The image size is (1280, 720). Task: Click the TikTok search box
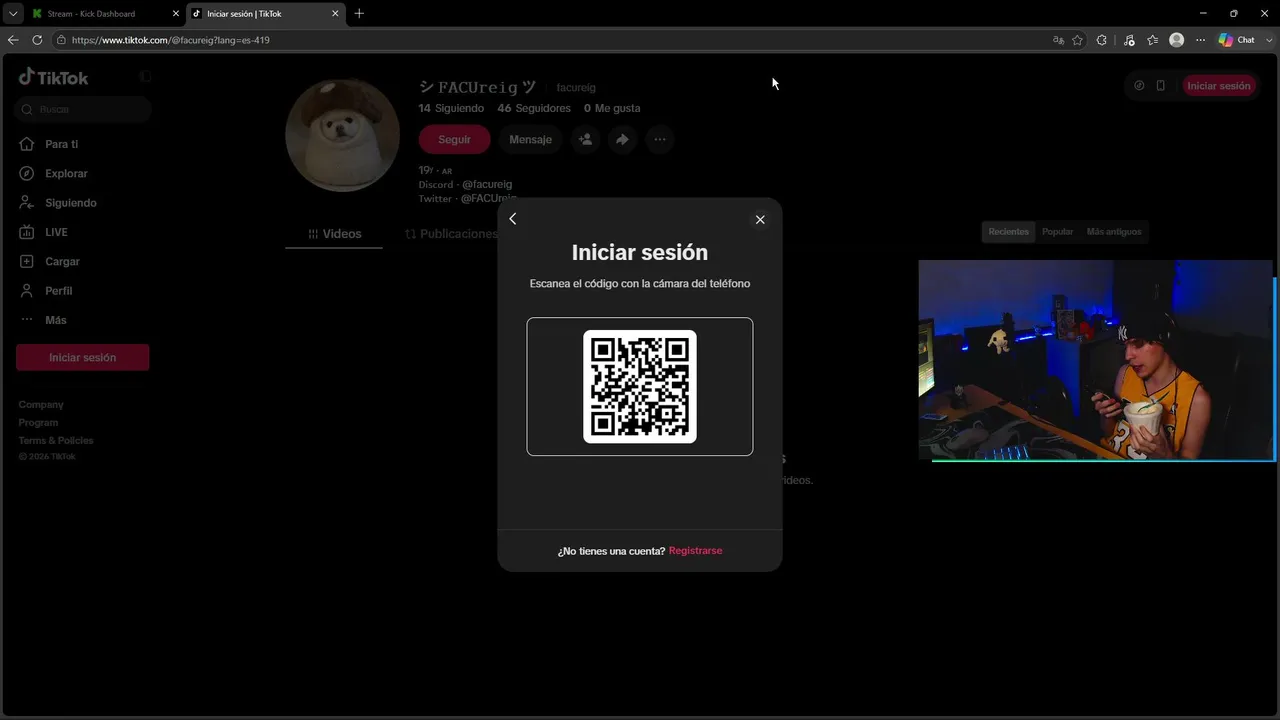(83, 109)
